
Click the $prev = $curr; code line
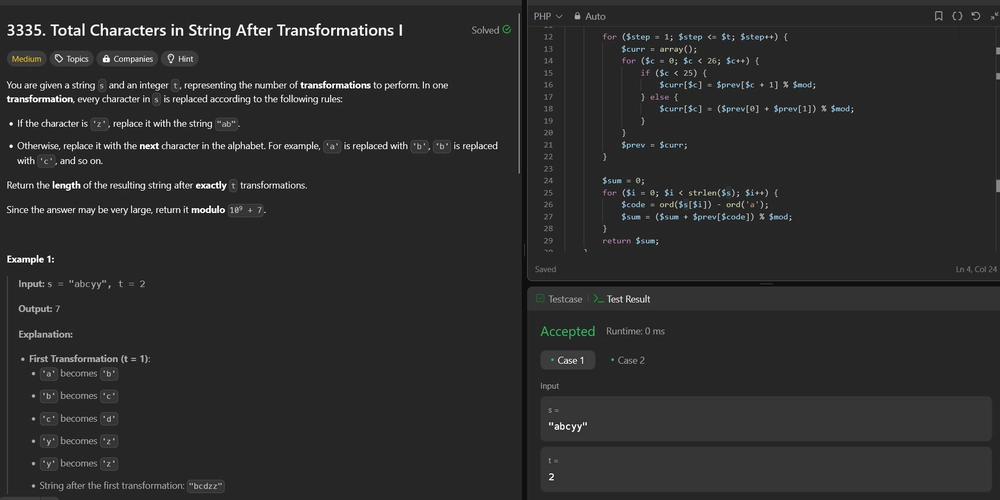pos(654,145)
